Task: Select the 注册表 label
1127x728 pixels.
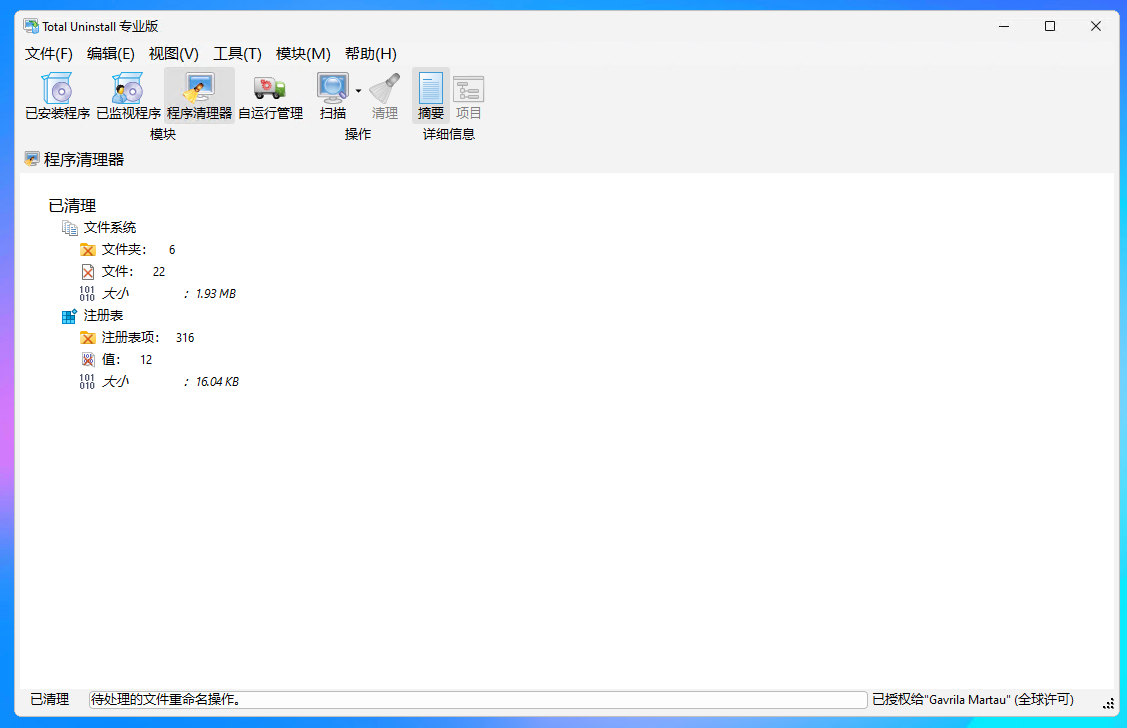Action: 104,315
